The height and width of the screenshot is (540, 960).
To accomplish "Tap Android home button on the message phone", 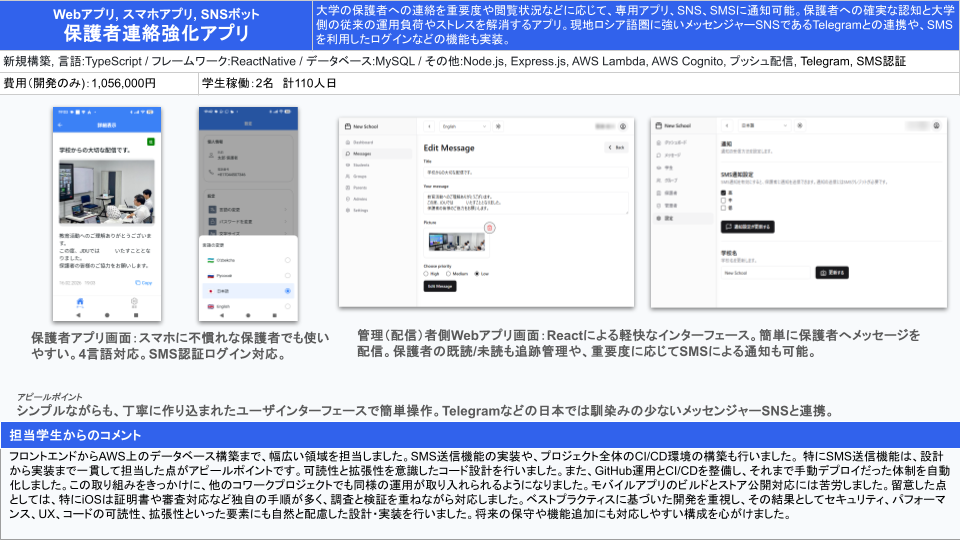I will click(x=107, y=315).
